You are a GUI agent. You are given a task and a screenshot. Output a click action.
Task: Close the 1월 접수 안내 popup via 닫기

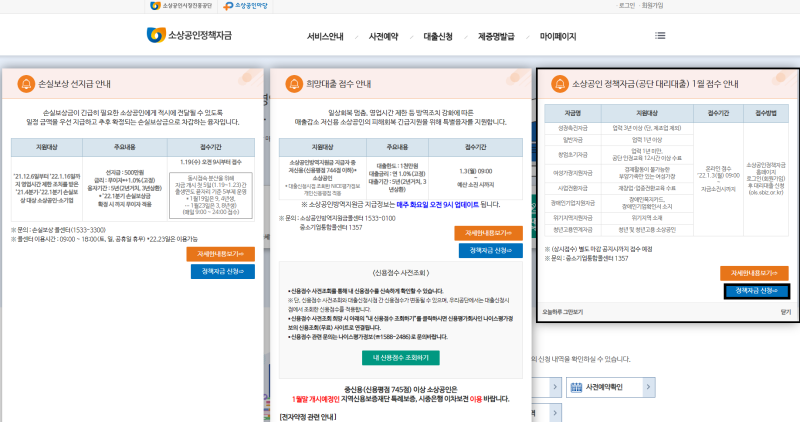tap(786, 312)
